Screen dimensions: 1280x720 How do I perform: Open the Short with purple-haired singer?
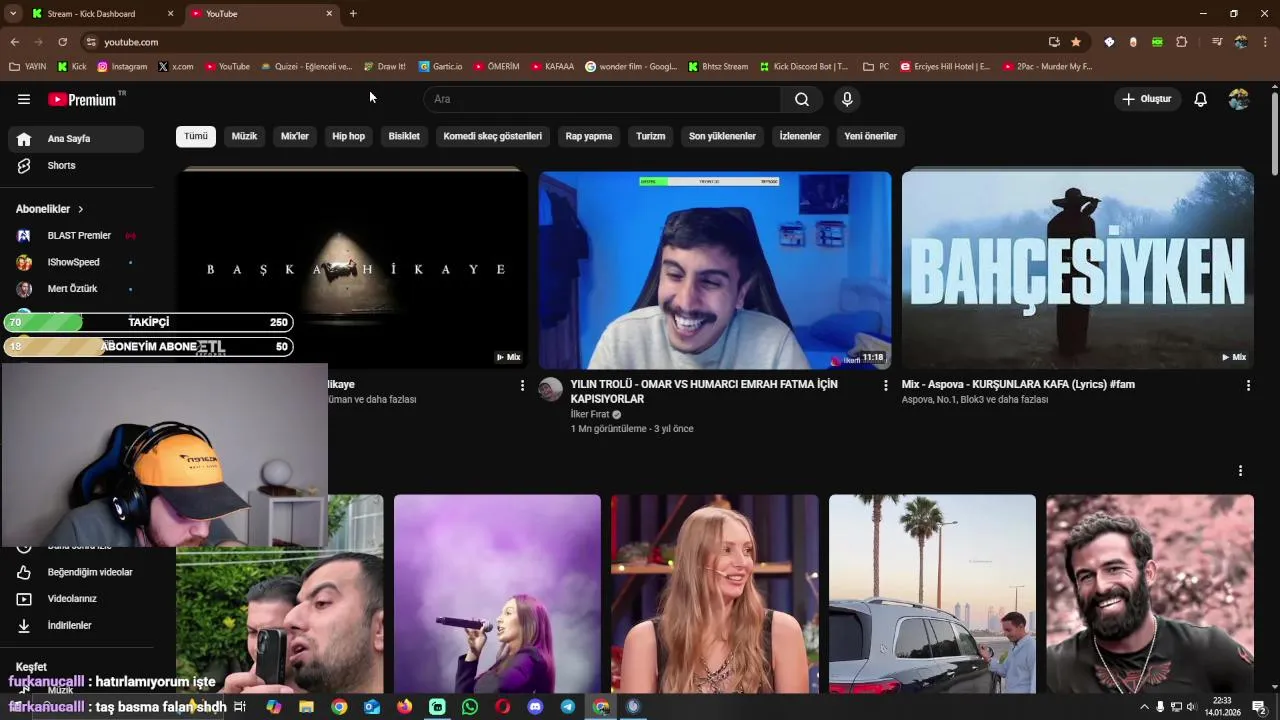(x=497, y=594)
